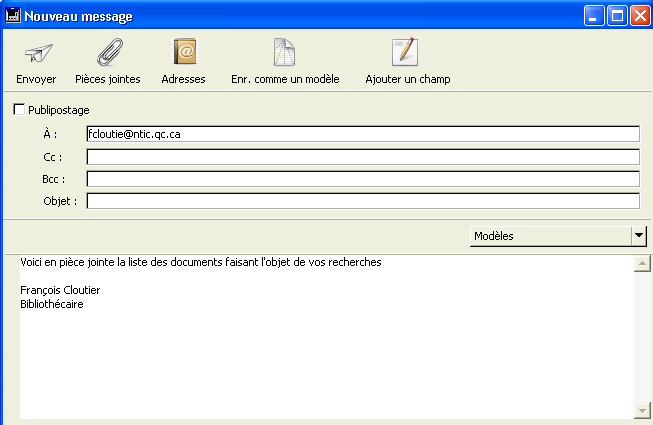Image resolution: width=653 pixels, height=425 pixels.
Task: Open the Adresses address book
Action: point(183,53)
